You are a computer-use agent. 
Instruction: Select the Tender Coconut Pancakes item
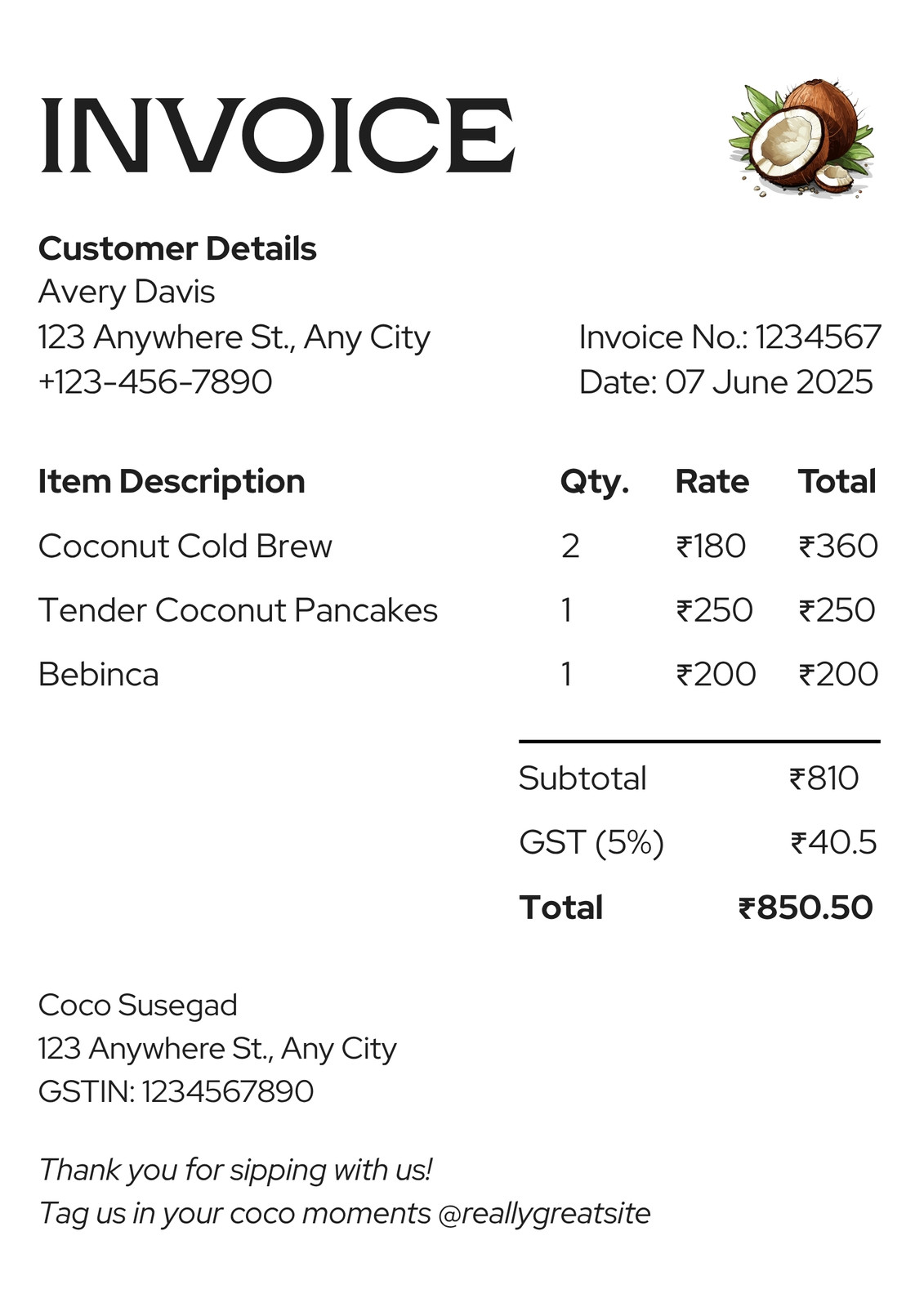pos(238,610)
